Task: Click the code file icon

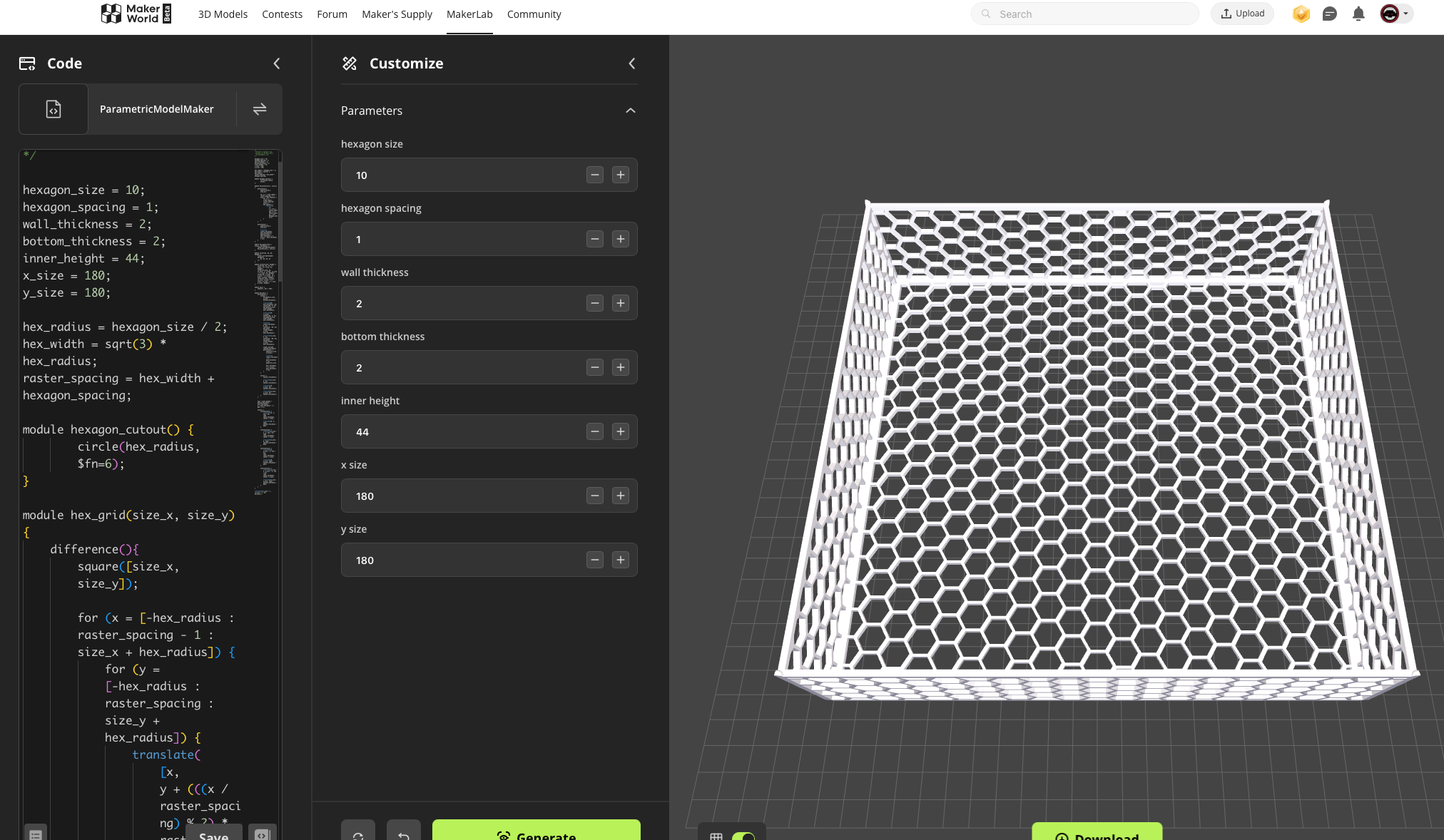Action: [54, 109]
